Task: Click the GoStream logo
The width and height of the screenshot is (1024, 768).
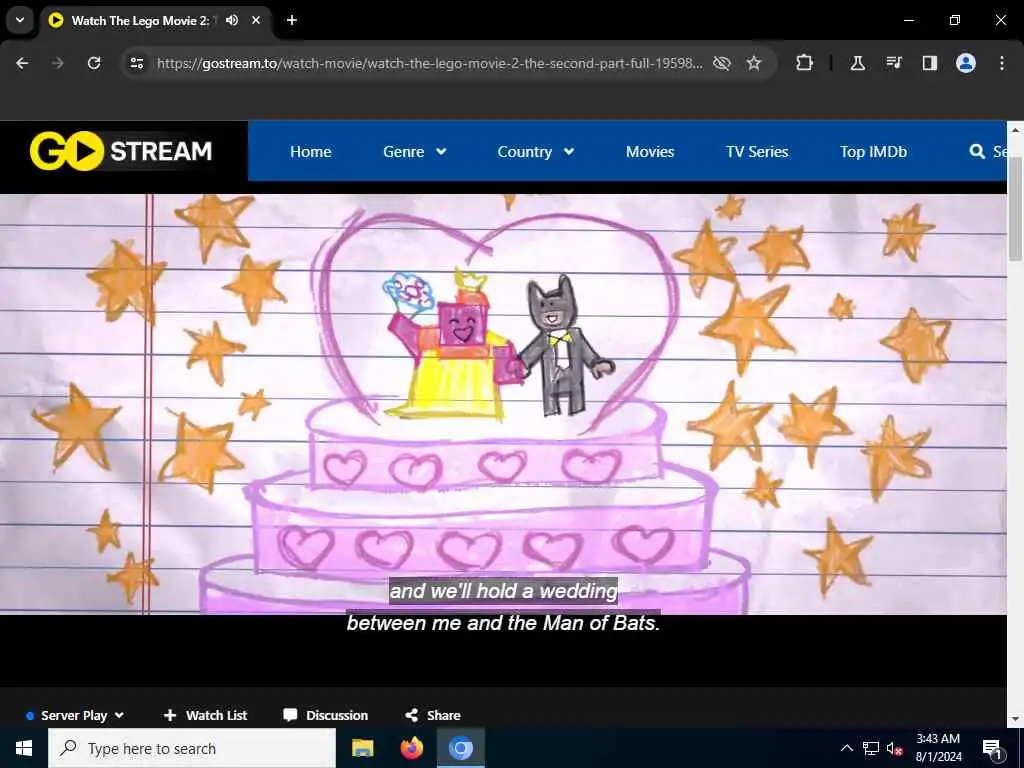Action: 121,151
